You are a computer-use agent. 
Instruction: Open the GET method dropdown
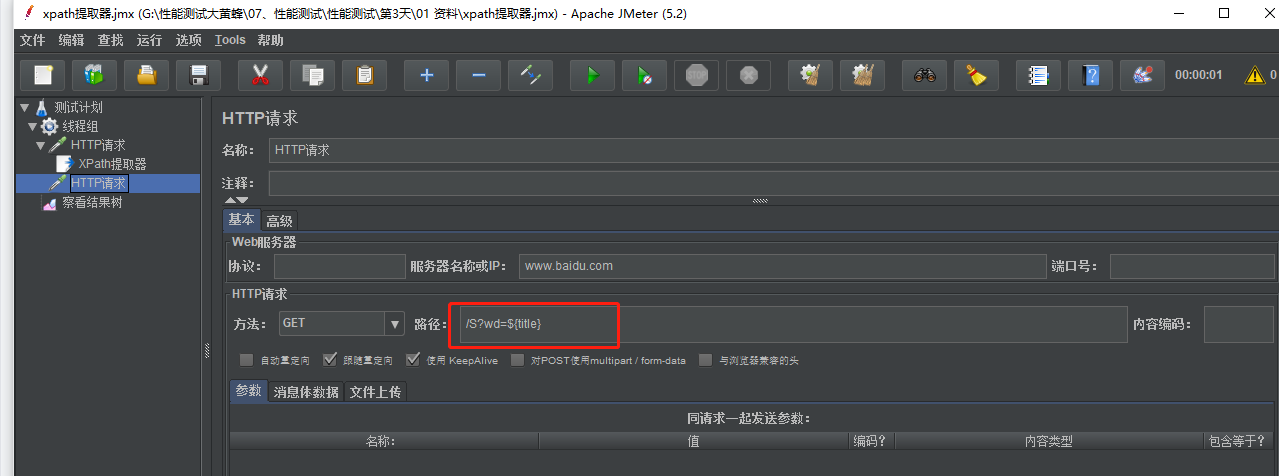pos(394,323)
